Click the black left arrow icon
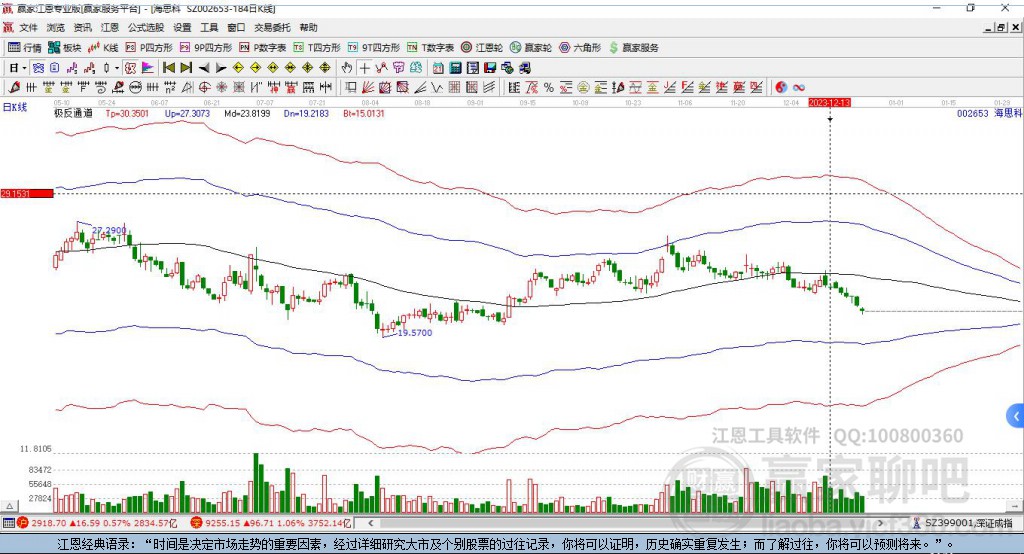The height and width of the screenshot is (554, 1024). point(204,68)
